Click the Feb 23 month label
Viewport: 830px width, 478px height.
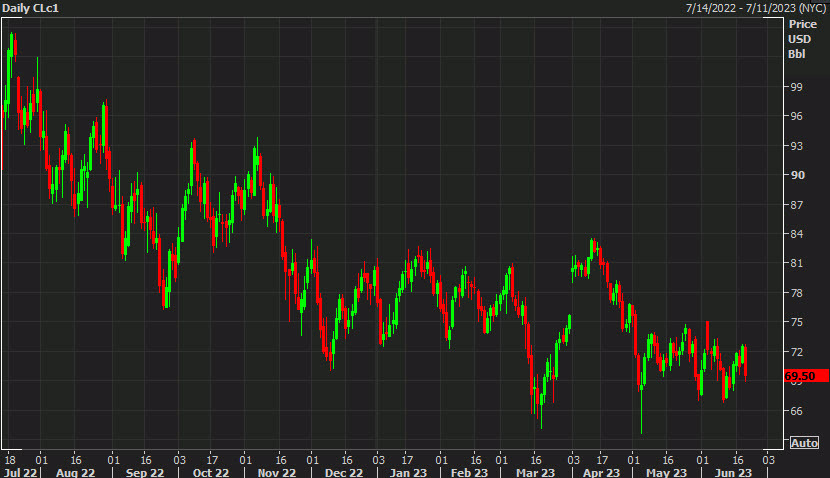[x=469, y=472]
